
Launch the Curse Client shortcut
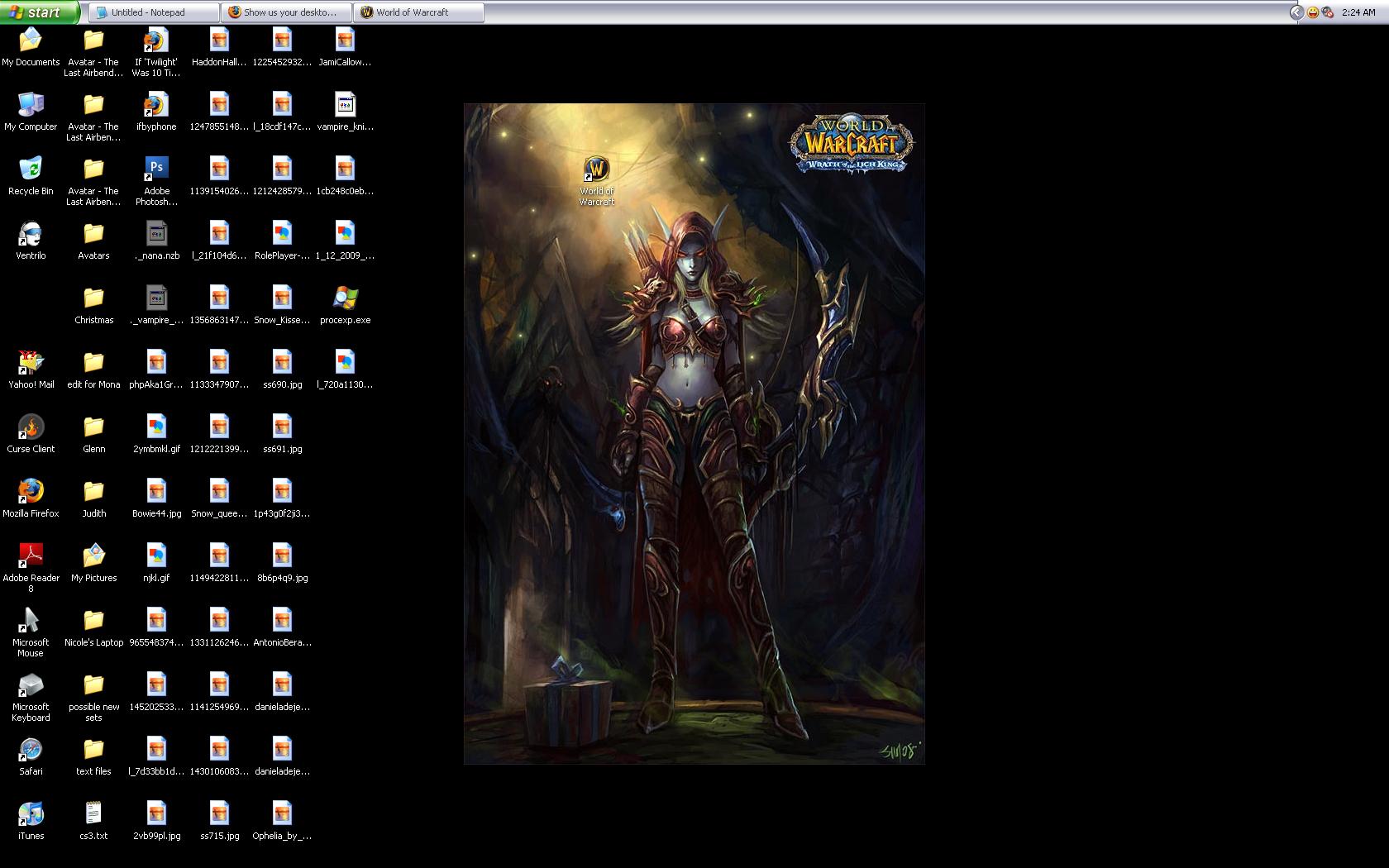(31, 434)
